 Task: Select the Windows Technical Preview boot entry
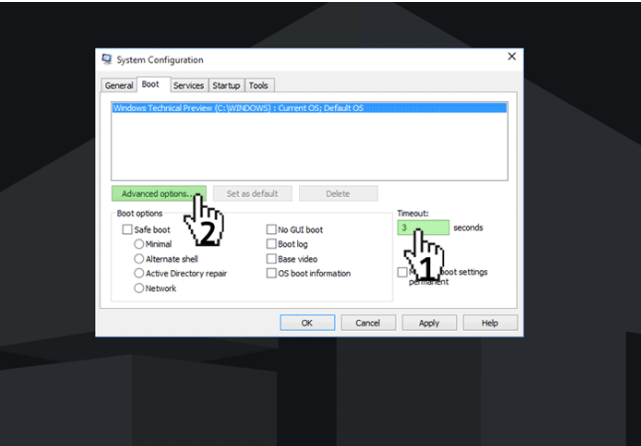[309, 108]
